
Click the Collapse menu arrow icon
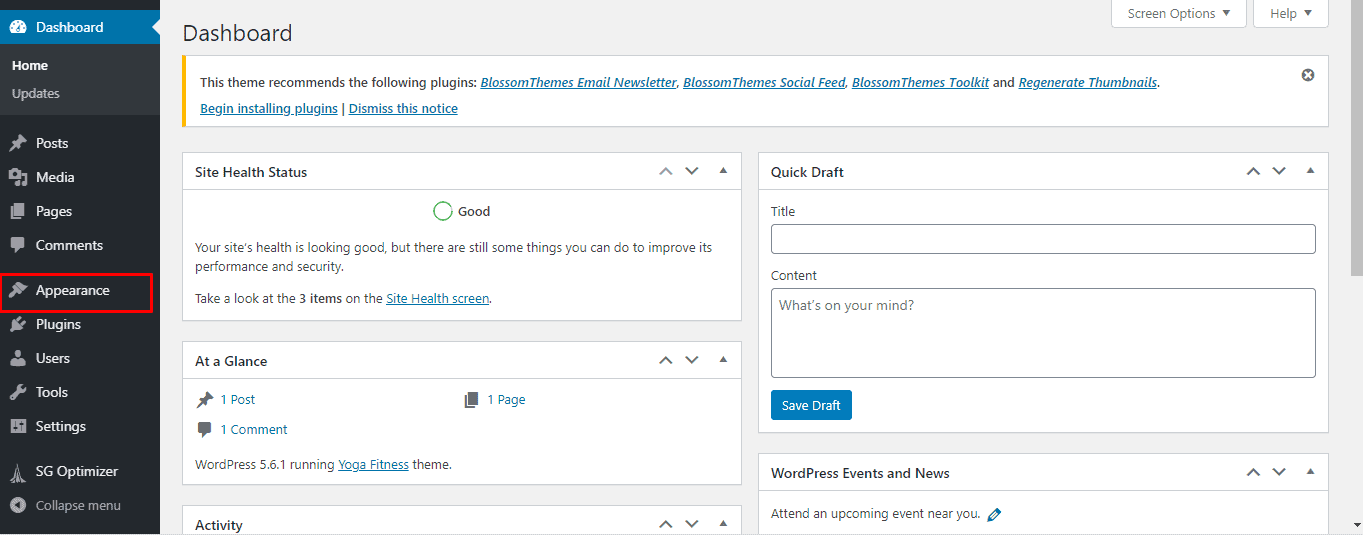[x=17, y=505]
